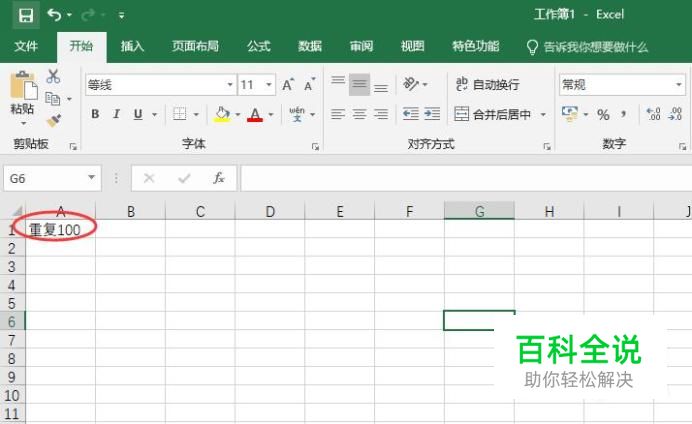
Task: Open the 审阅 tab
Action: coord(361,46)
